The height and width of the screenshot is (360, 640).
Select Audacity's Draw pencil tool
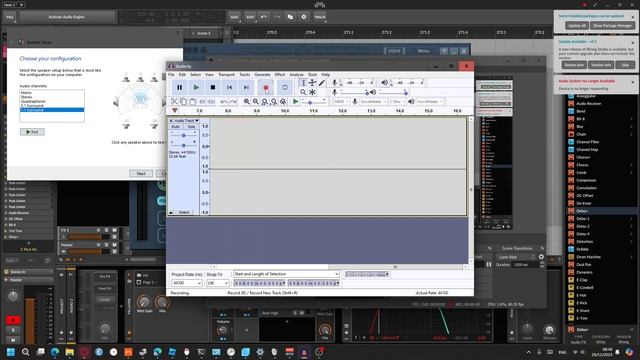point(322,83)
